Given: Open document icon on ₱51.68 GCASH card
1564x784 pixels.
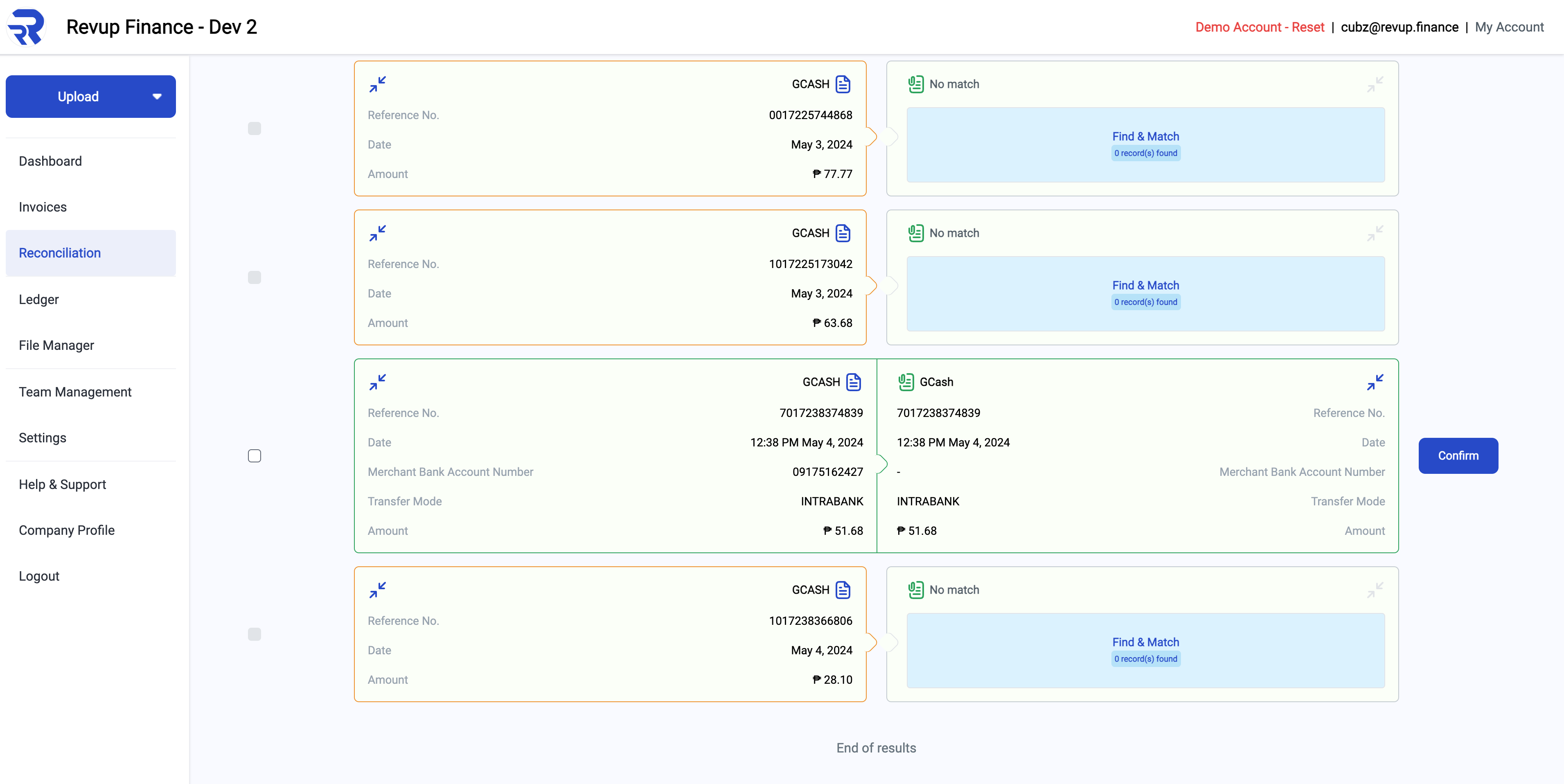Looking at the screenshot, I should coord(854,382).
